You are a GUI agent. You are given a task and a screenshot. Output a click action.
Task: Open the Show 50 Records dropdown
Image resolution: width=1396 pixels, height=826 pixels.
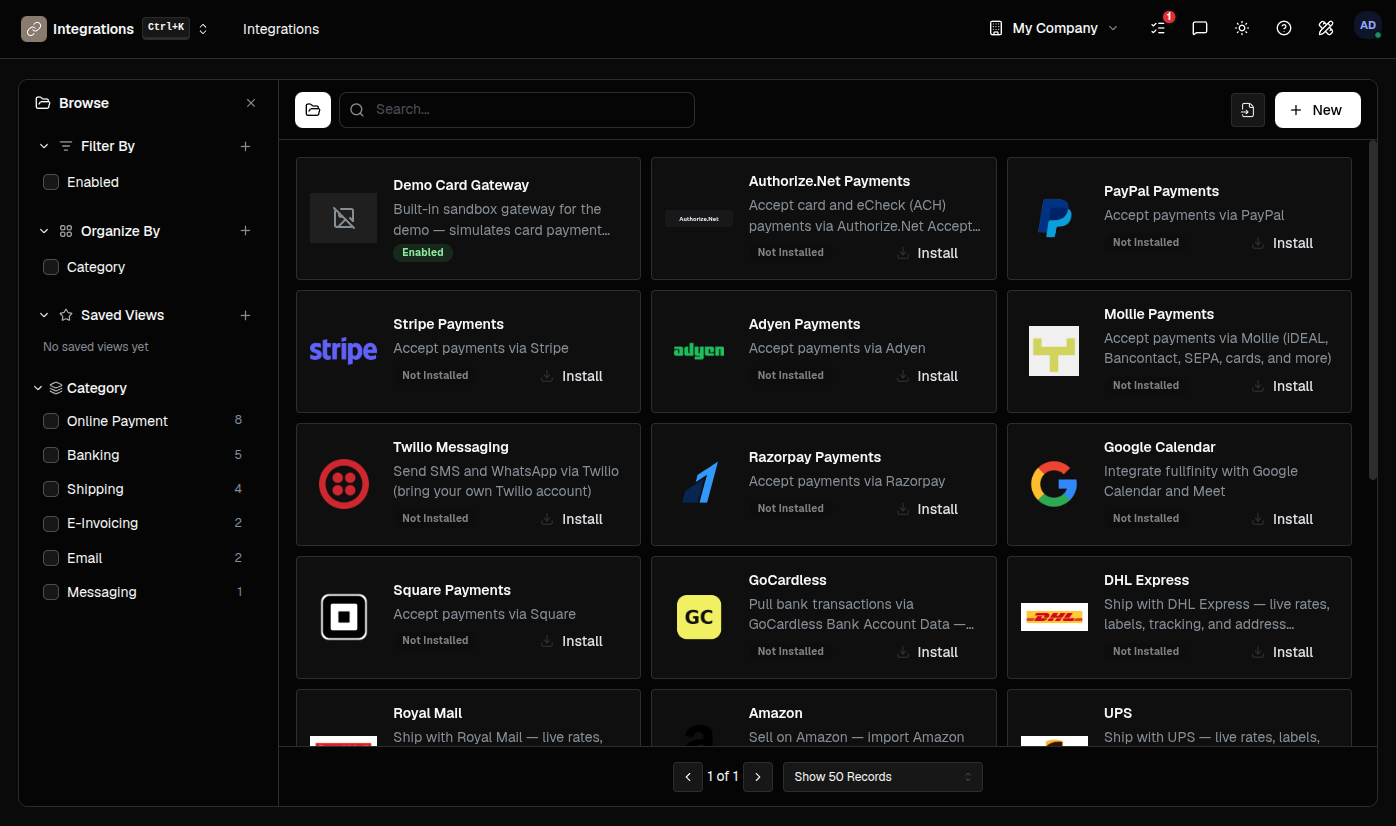click(x=883, y=777)
